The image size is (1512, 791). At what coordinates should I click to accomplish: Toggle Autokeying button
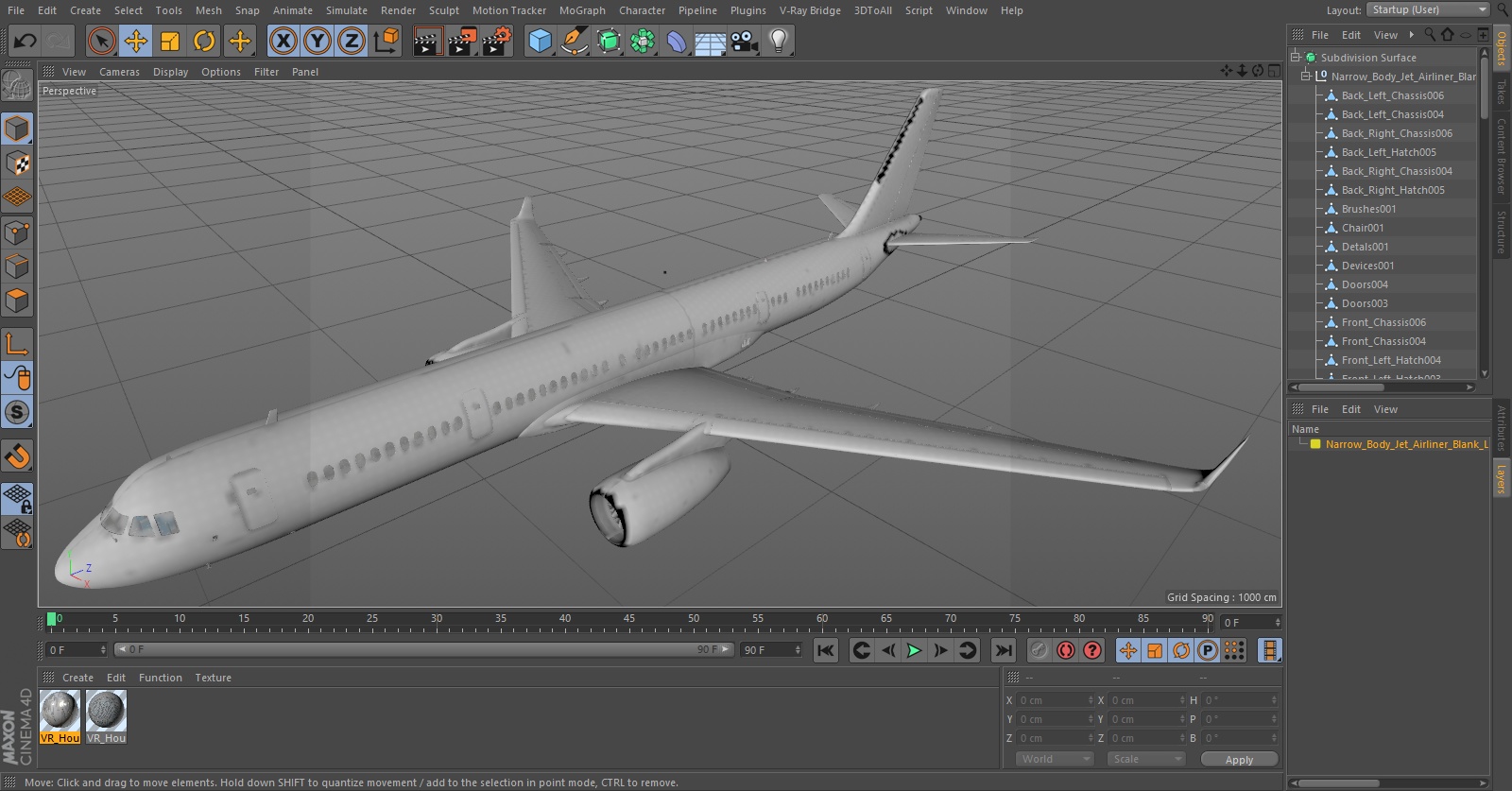point(1066,650)
